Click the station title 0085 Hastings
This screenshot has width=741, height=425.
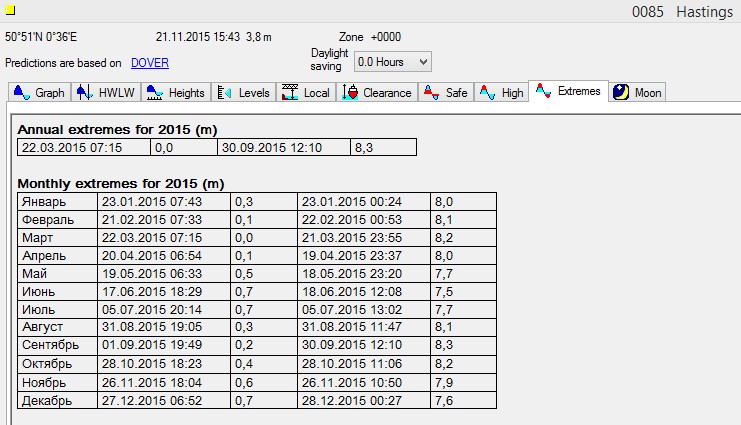(682, 11)
